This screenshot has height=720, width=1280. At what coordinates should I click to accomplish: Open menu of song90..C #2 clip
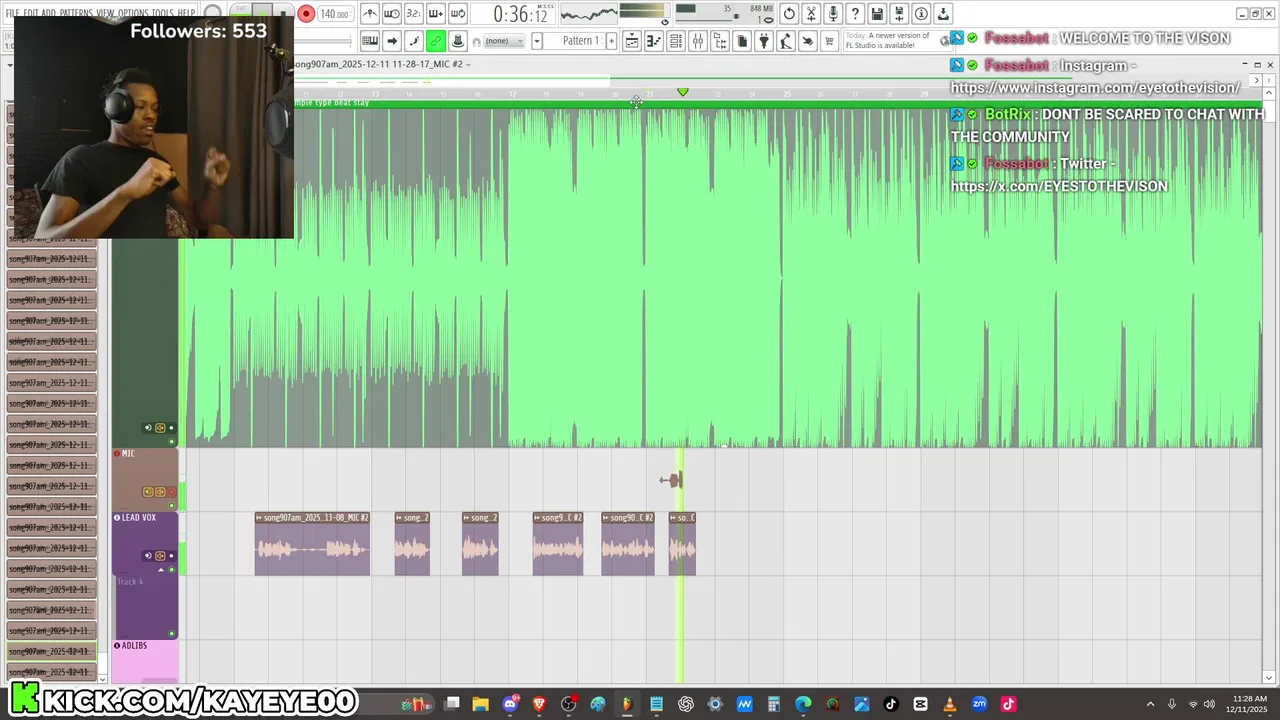(606, 518)
